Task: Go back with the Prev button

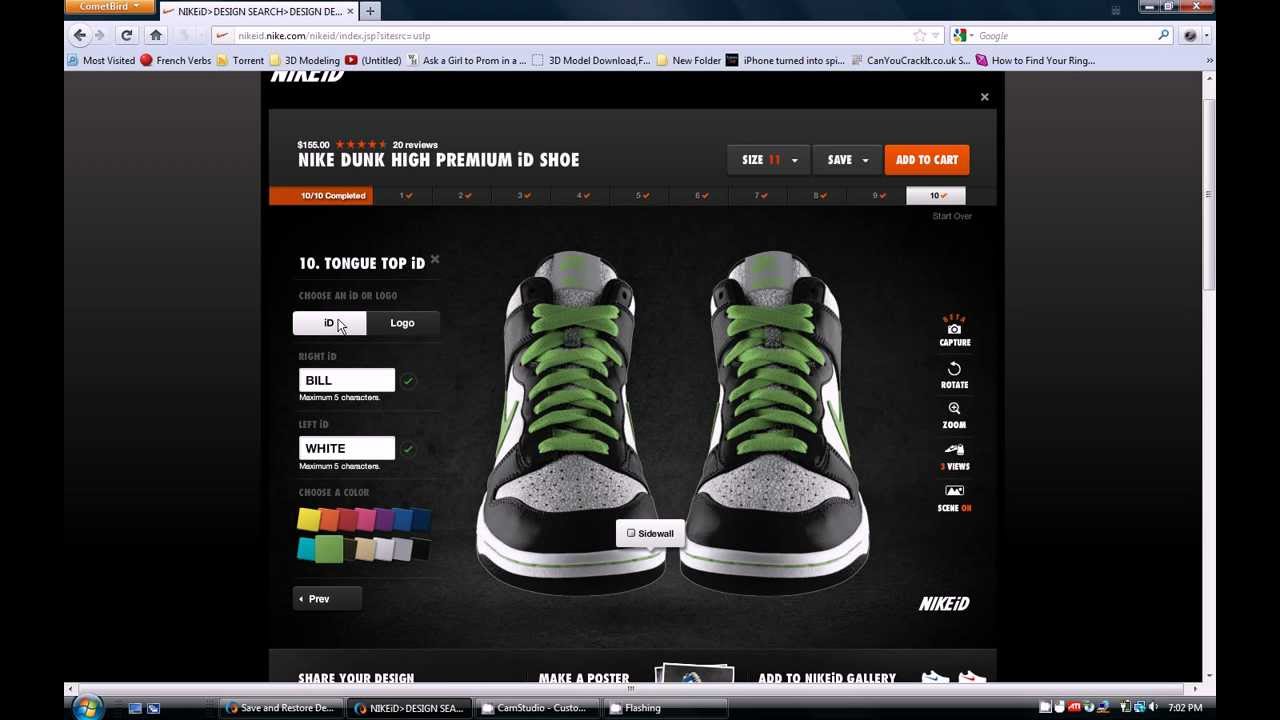Action: [327, 599]
